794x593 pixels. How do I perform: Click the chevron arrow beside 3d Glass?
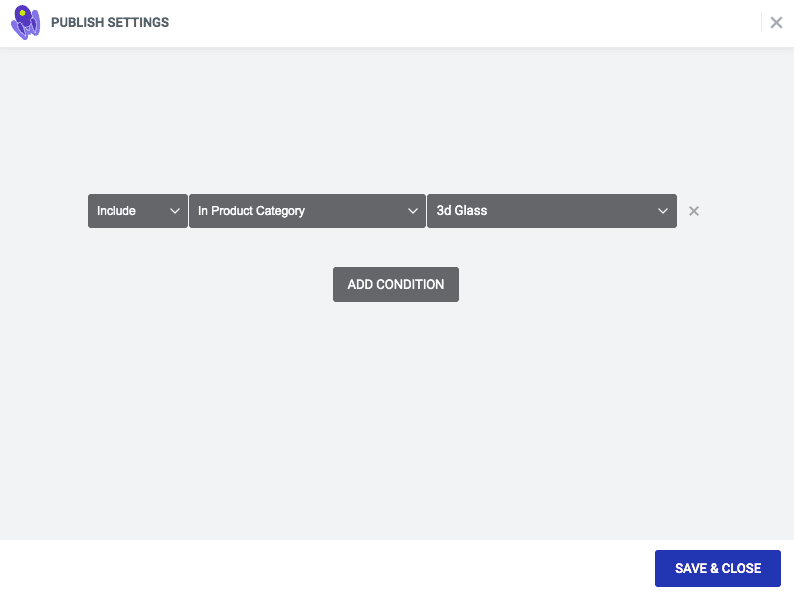662,211
